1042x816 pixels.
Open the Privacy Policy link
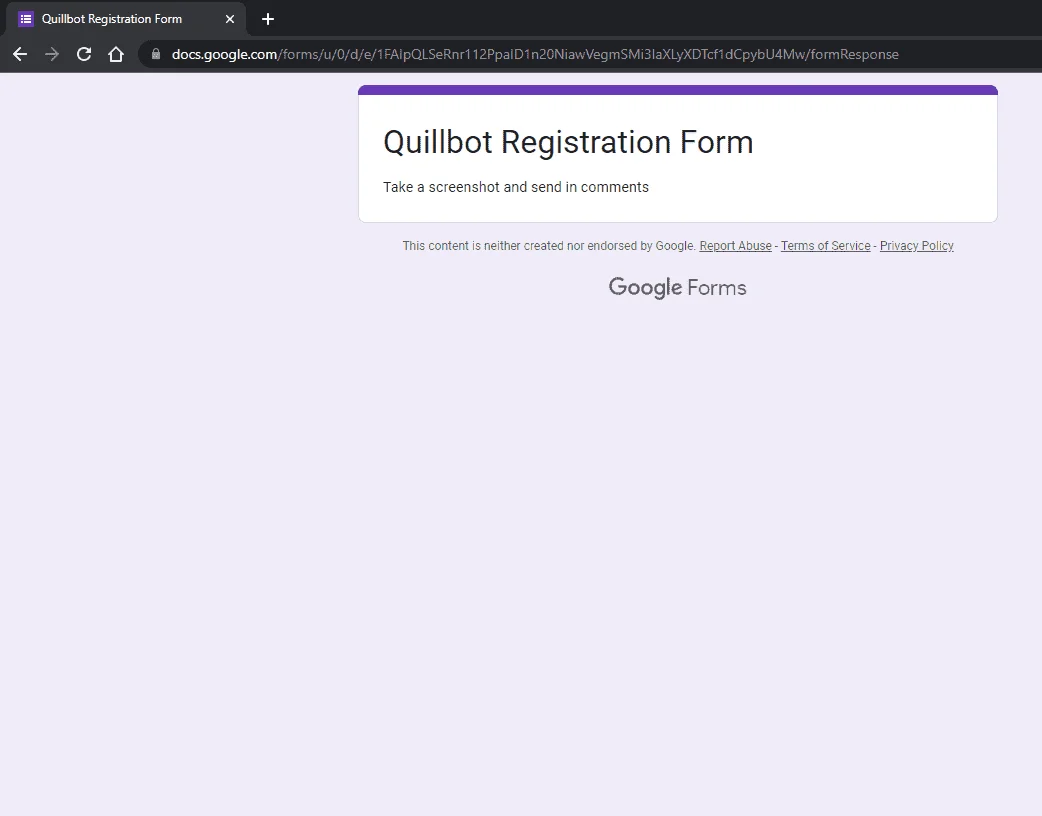pyautogui.click(x=916, y=246)
